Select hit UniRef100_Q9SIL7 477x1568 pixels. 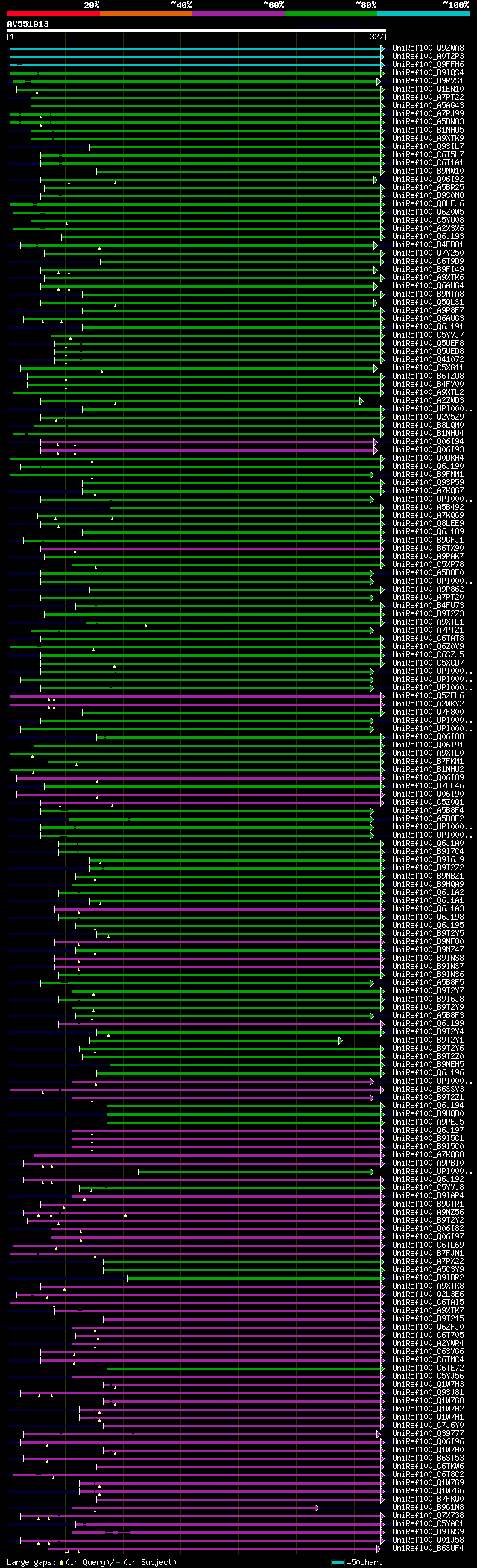(428, 147)
